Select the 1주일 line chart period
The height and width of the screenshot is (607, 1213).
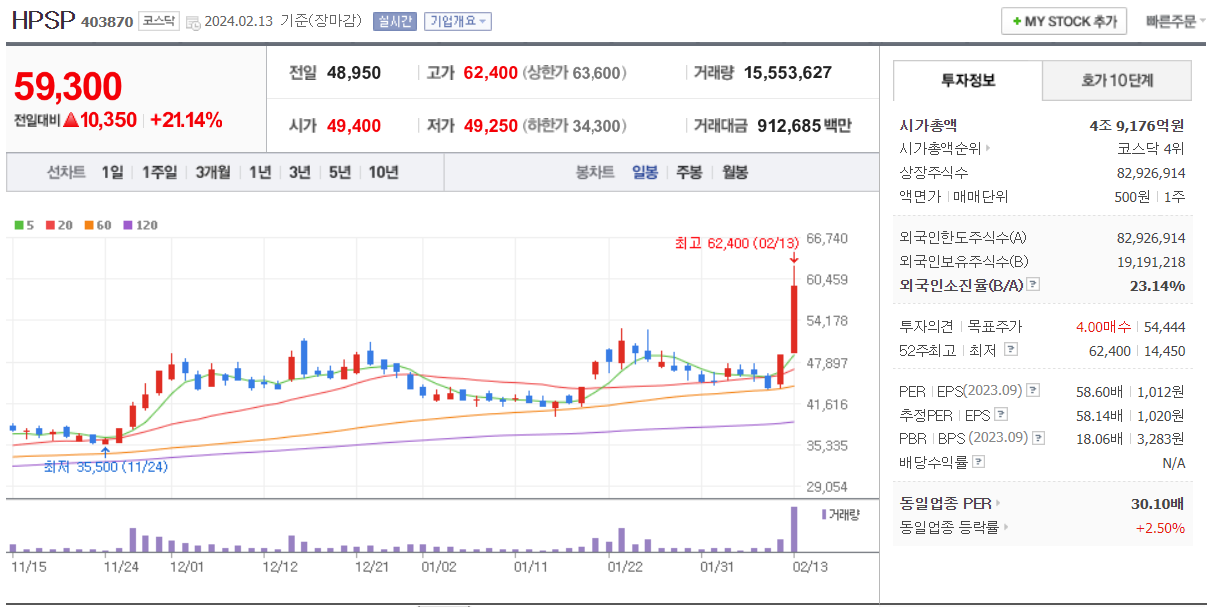tap(159, 172)
